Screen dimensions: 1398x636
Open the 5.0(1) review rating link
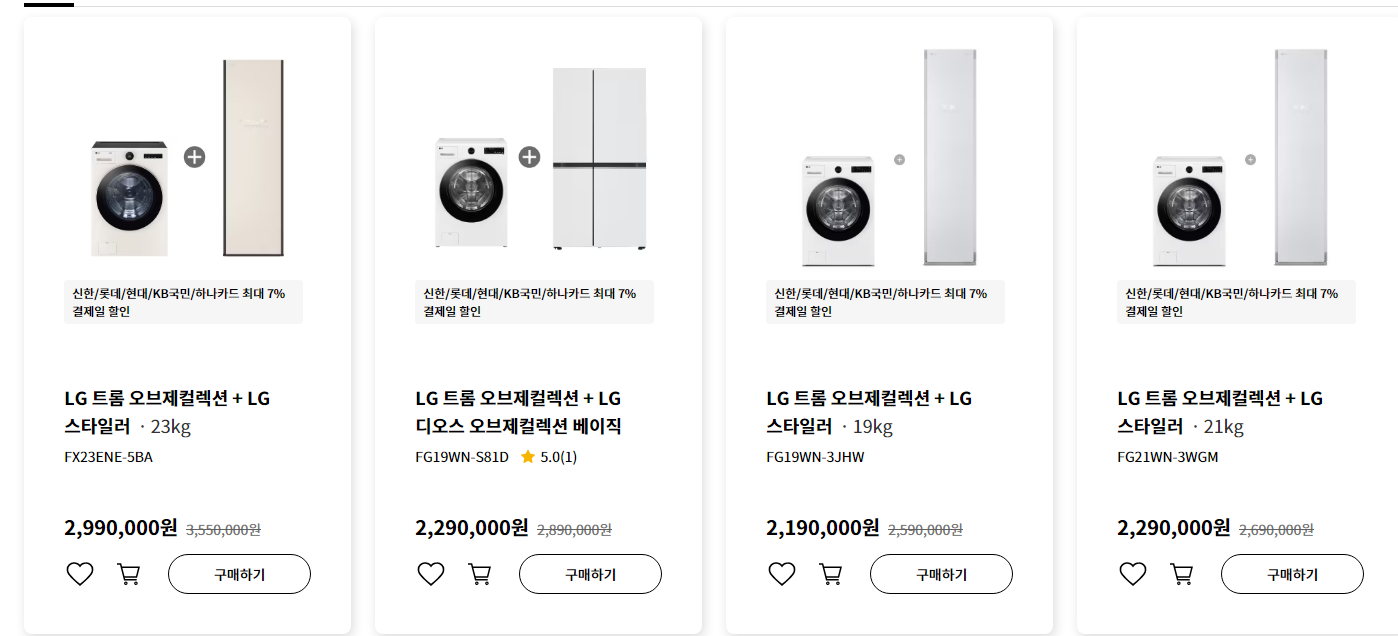coord(553,456)
